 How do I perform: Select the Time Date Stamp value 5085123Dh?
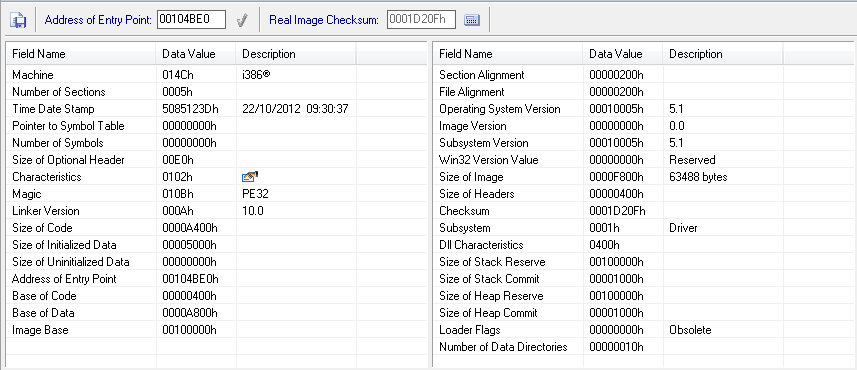[x=190, y=109]
